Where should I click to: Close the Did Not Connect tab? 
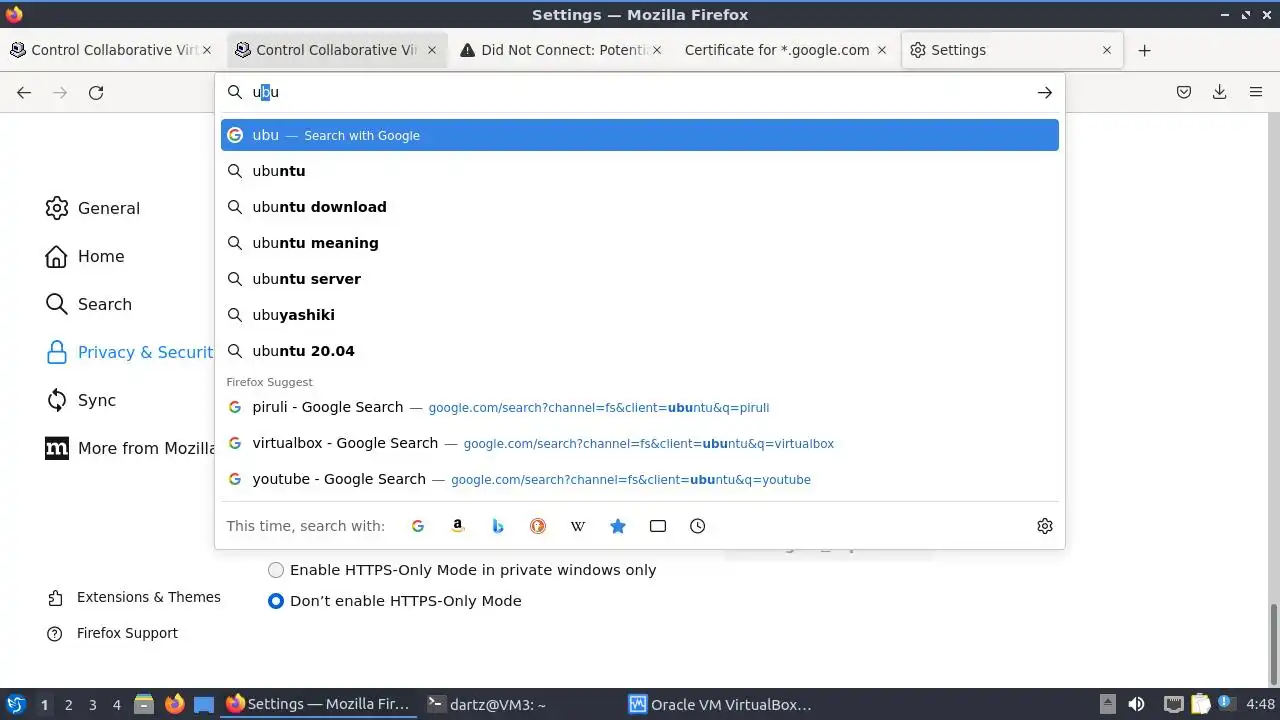[x=657, y=50]
